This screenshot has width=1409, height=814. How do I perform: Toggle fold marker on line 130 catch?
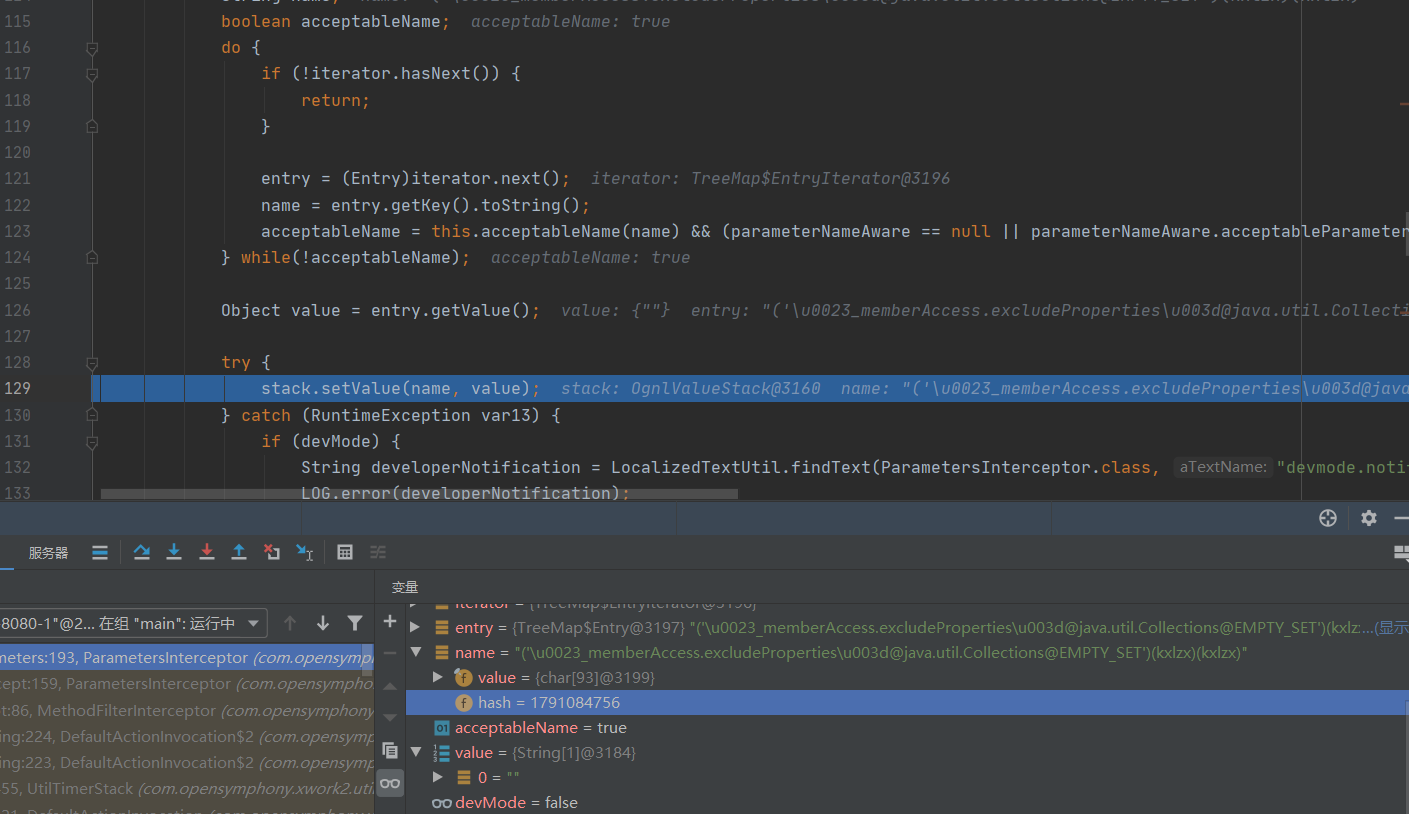point(92,415)
